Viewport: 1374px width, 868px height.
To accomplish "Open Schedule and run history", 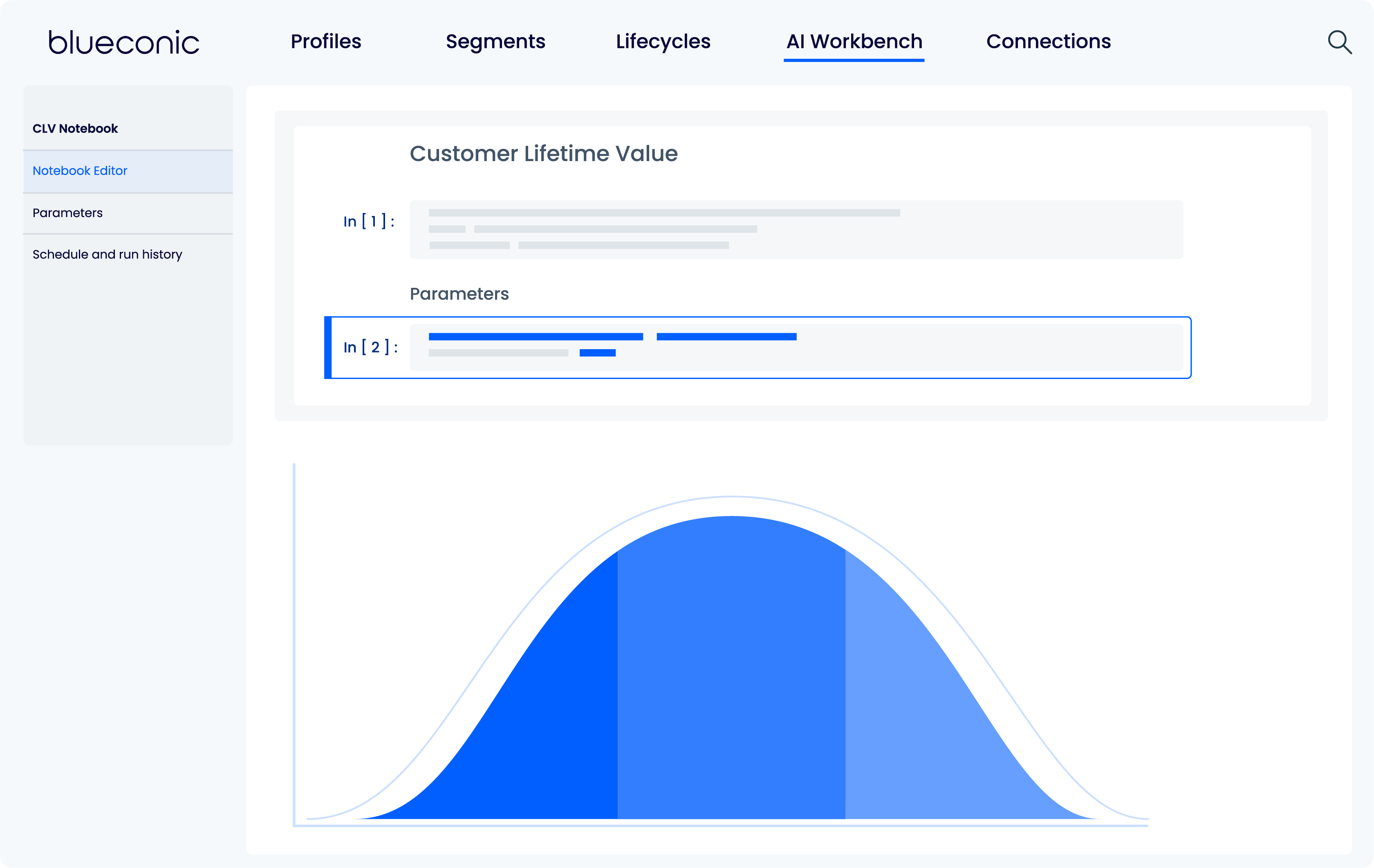I will [107, 254].
